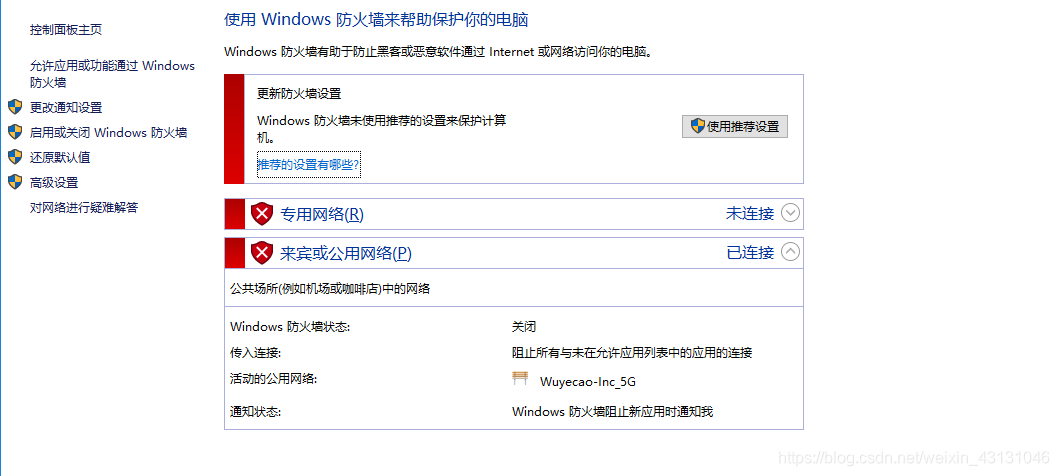This screenshot has width=1059, height=476.
Task: Open 控制面板主页 link
Action: point(66,30)
